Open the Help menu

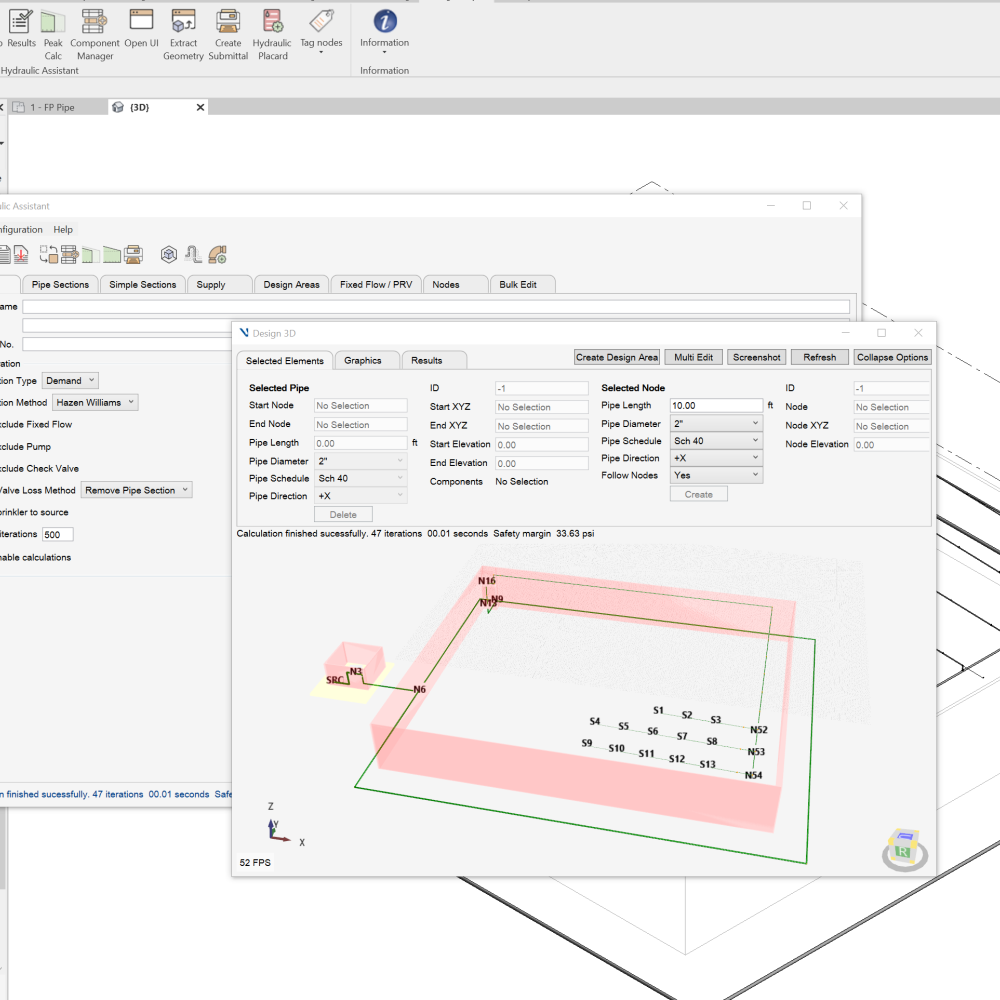(x=63, y=230)
